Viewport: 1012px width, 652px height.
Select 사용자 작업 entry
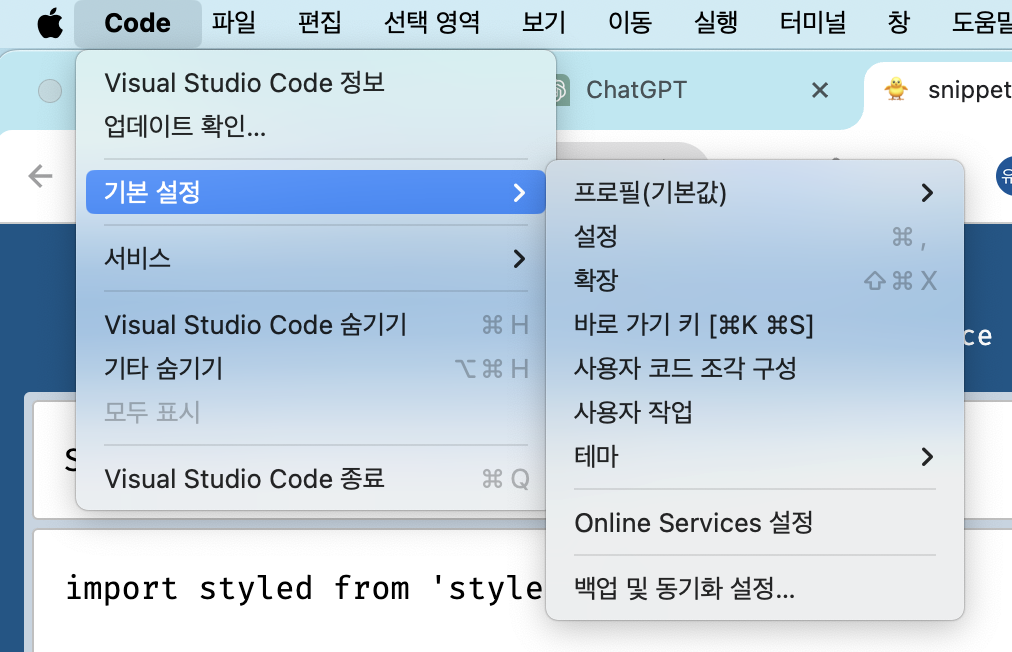(754, 412)
